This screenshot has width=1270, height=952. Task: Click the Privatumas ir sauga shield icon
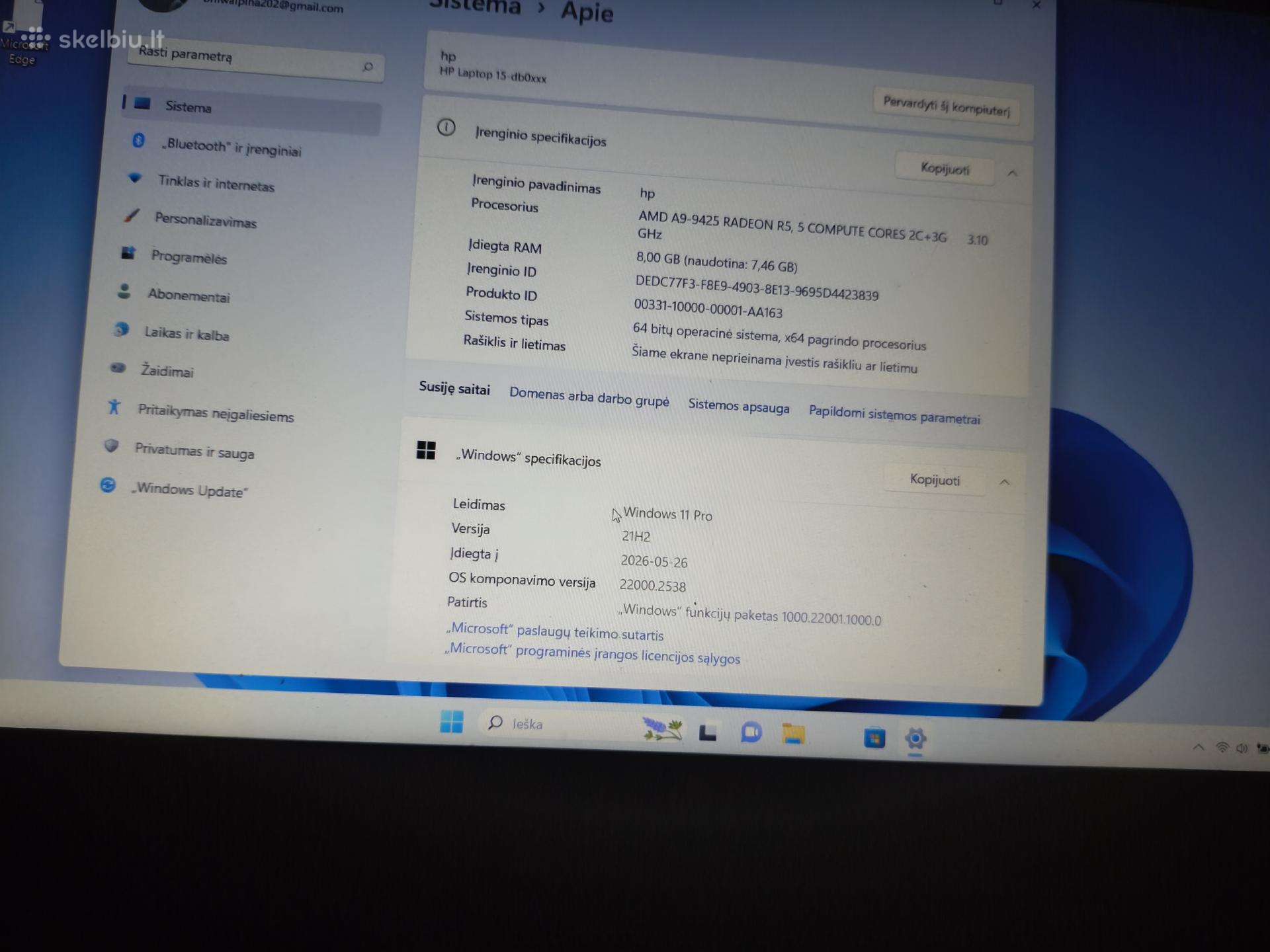click(x=111, y=446)
